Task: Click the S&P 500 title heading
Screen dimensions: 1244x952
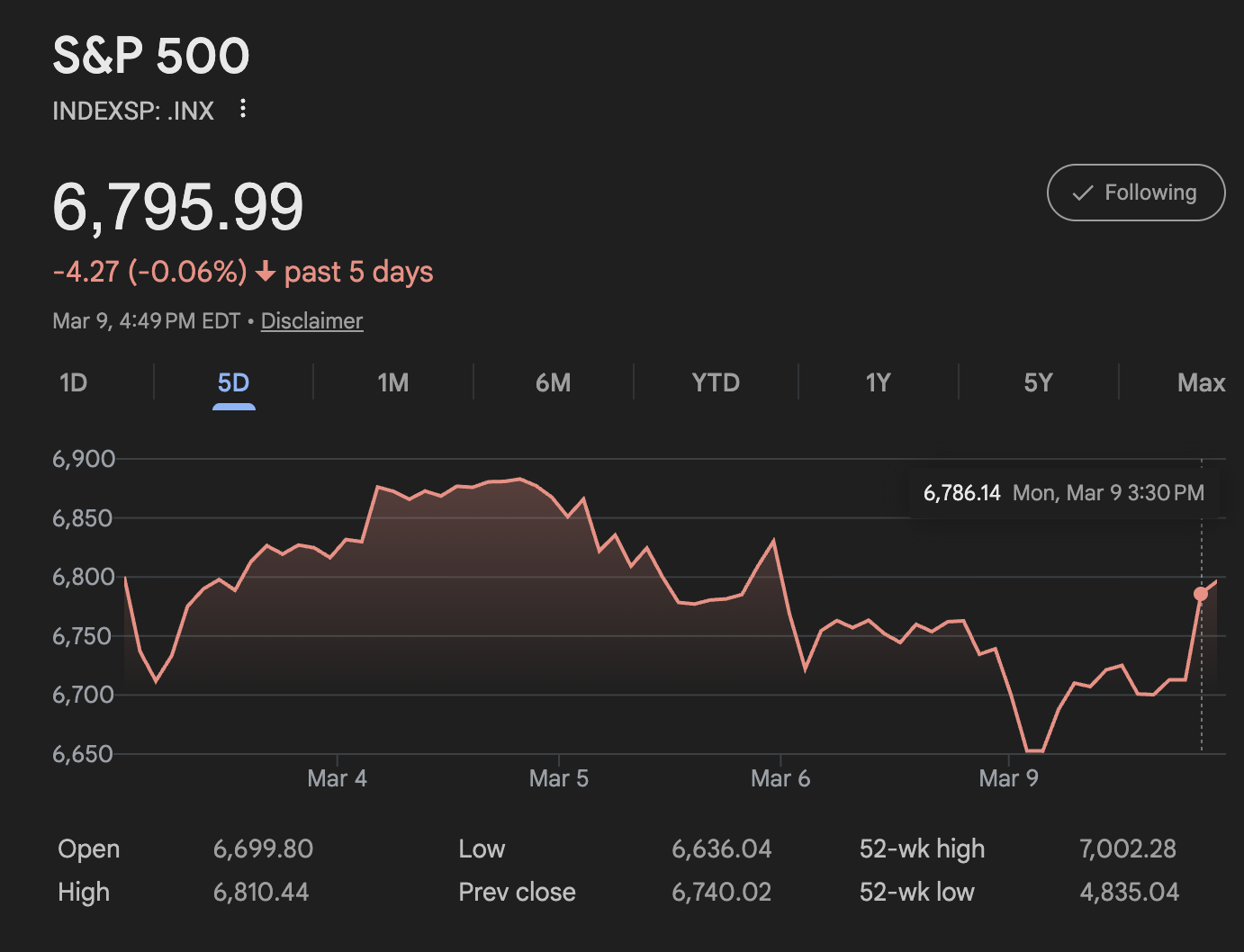Action: coord(151,55)
